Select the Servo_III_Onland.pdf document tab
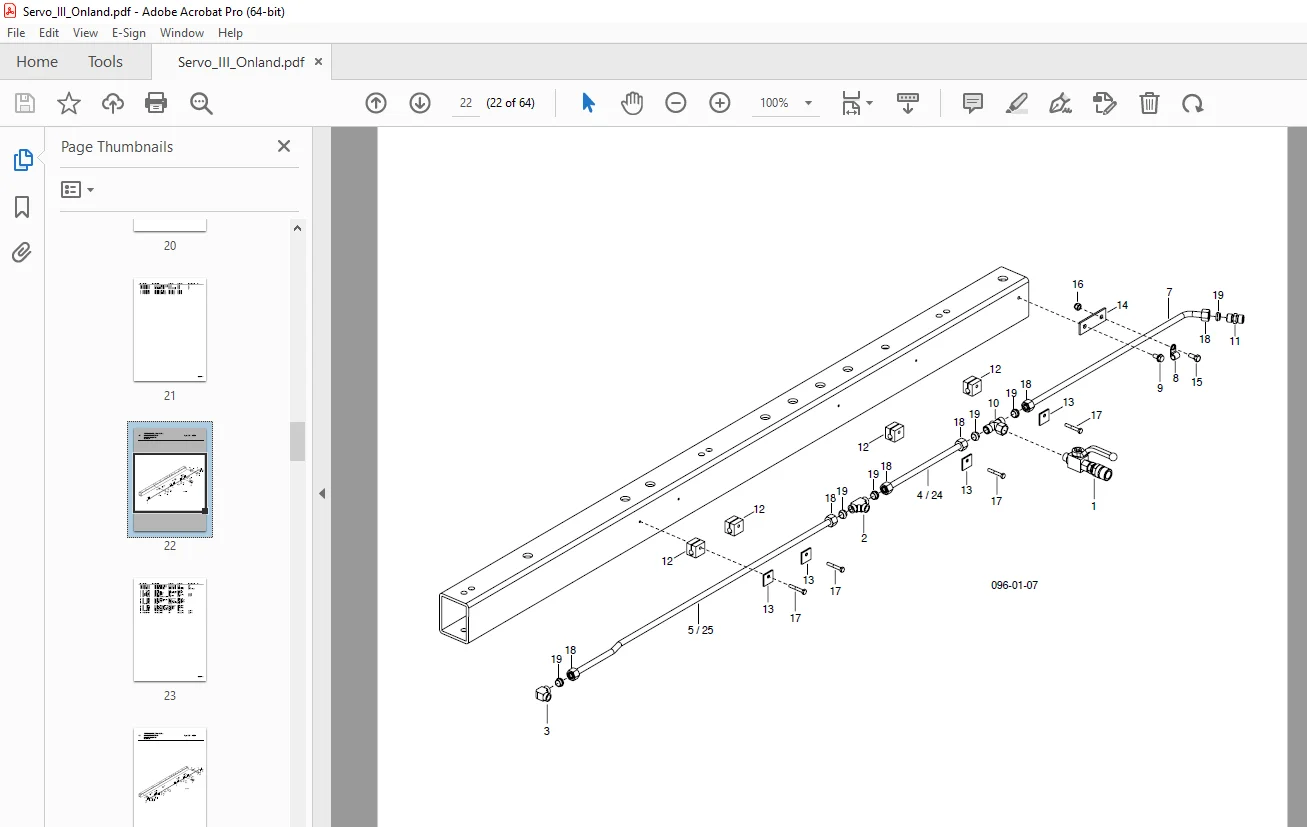 click(241, 62)
